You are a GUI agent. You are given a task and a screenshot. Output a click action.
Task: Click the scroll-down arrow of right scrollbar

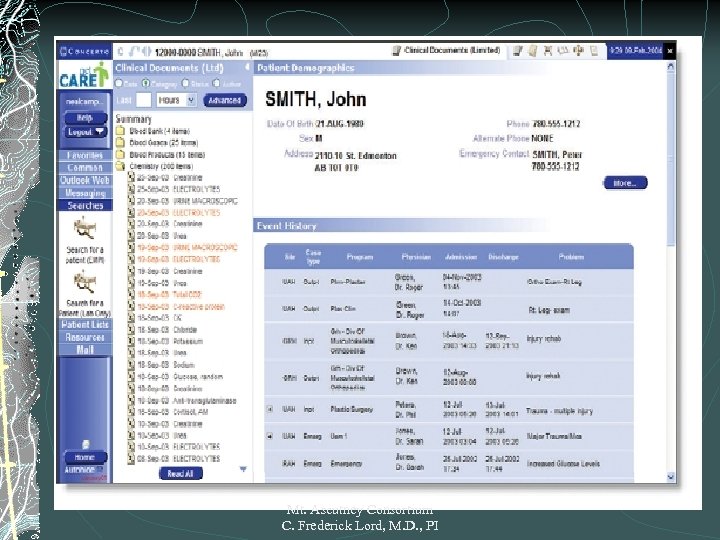(671, 477)
